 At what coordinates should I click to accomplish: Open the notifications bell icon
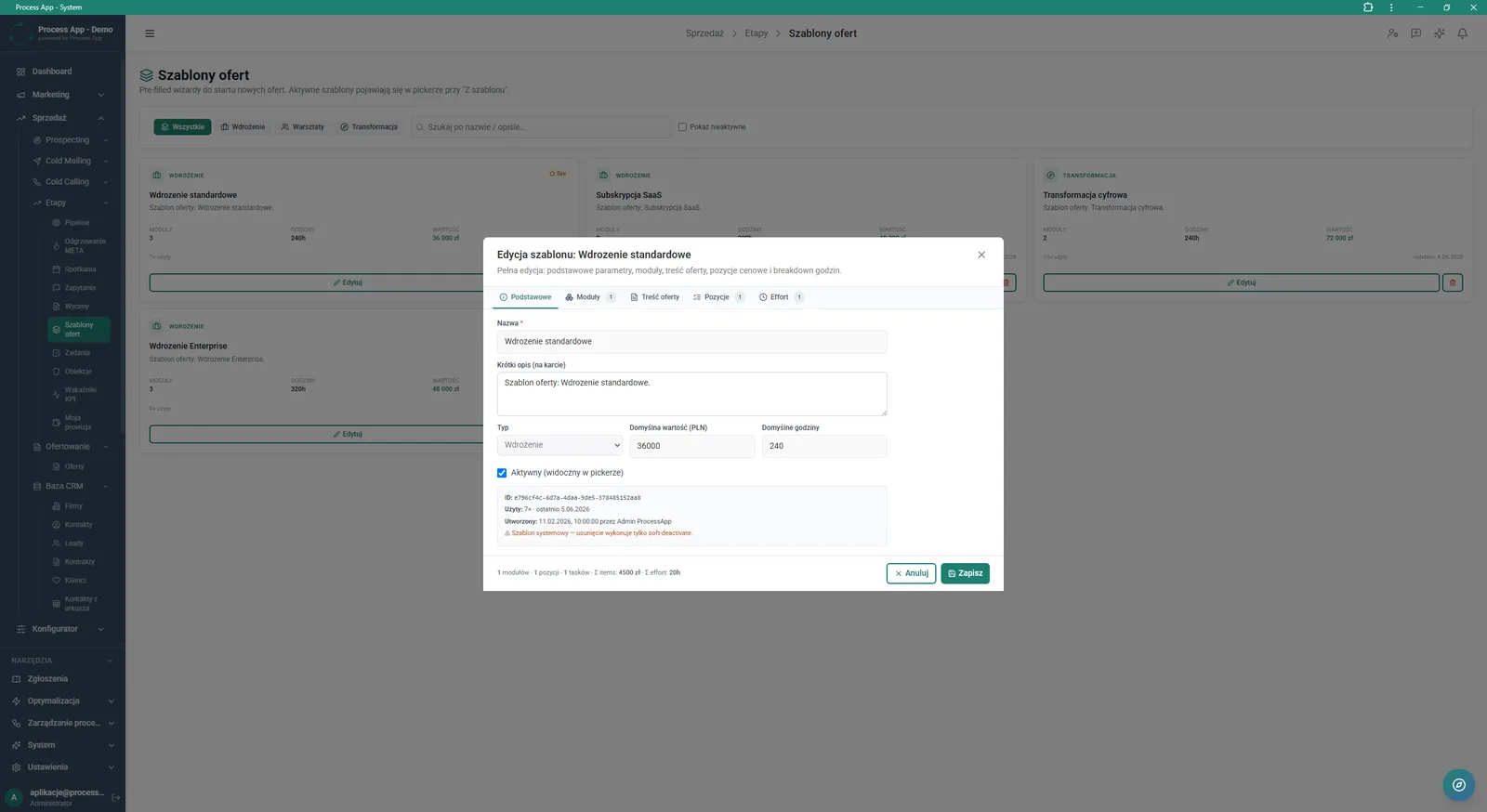pos(1462,33)
